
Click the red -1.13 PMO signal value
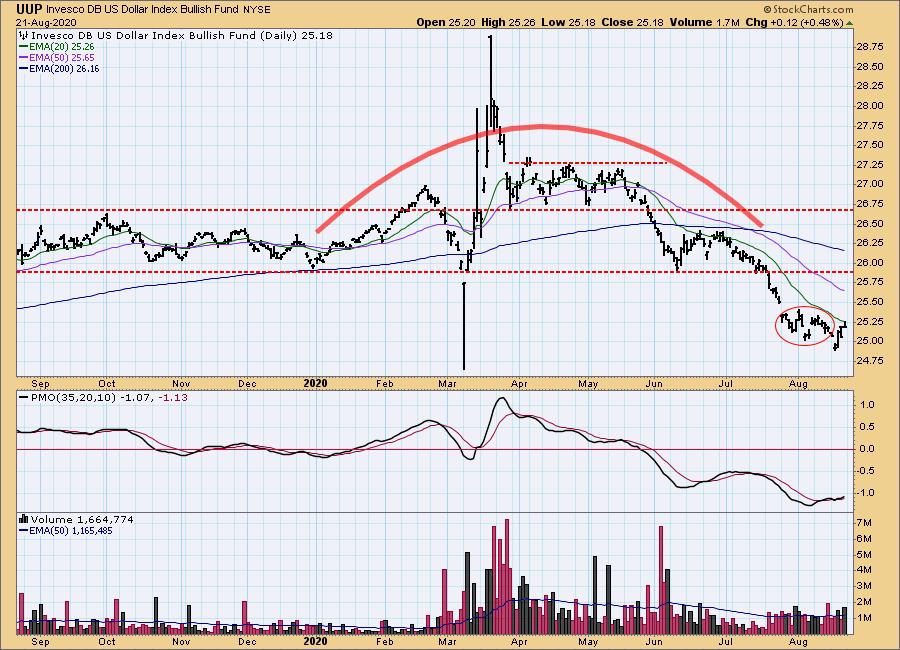click(x=173, y=397)
